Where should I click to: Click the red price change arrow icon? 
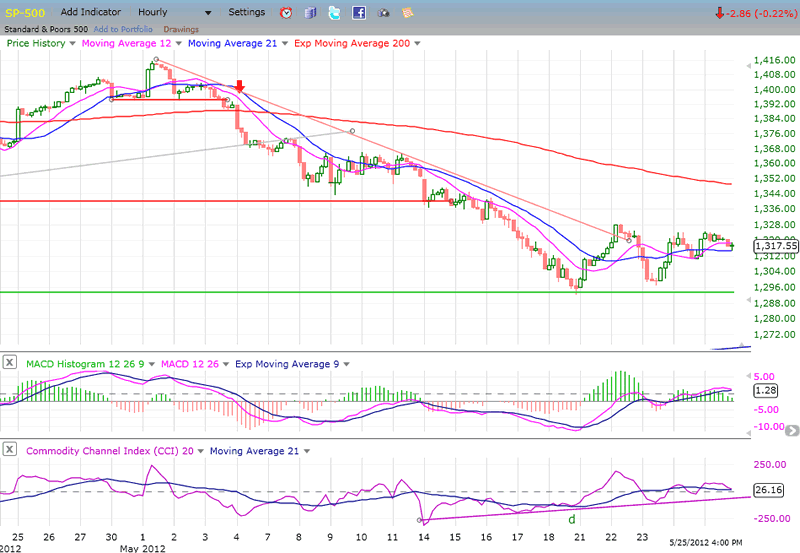coord(719,13)
